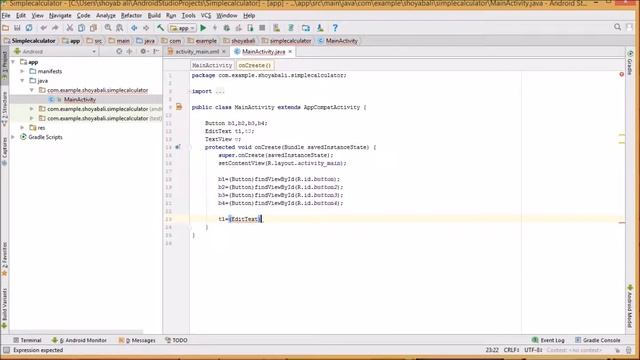The height and width of the screenshot is (360, 640).
Task: Click the Make Project hammer icon
Action: pyautogui.click(x=160, y=28)
